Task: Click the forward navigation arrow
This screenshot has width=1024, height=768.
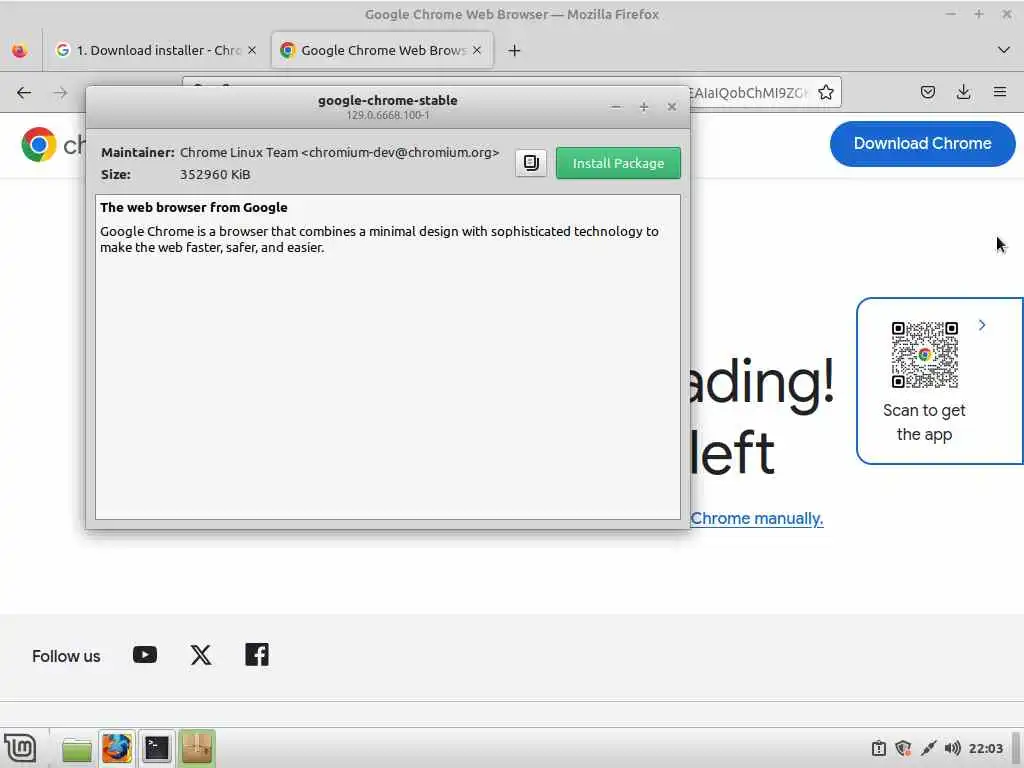Action: [60, 93]
